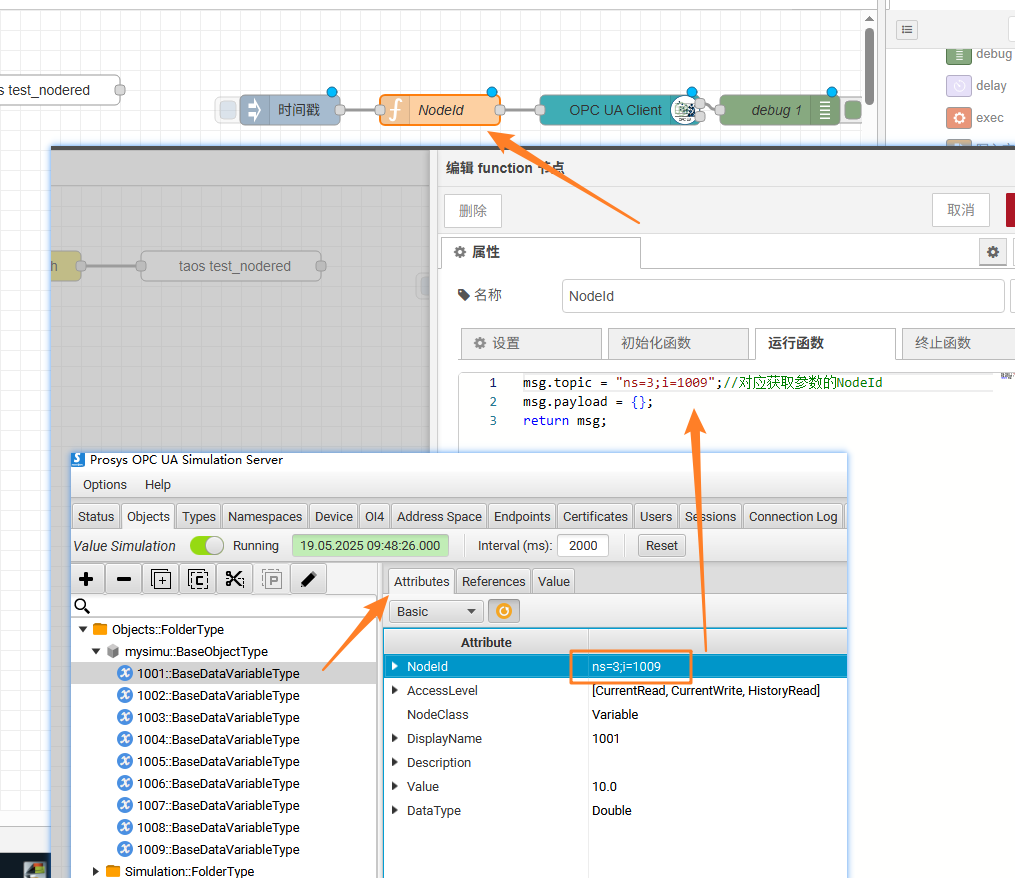1015x878 pixels.
Task: Switch to the Connection Log tab
Action: point(793,516)
